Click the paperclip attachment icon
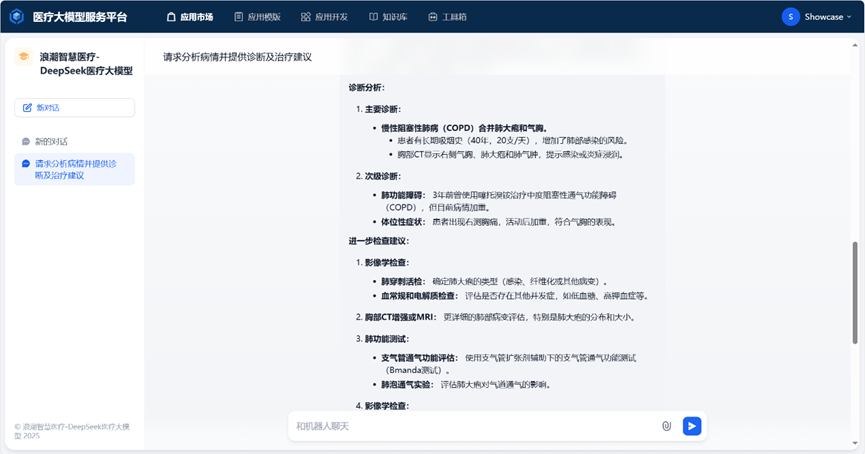This screenshot has height=454, width=865. (x=666, y=426)
